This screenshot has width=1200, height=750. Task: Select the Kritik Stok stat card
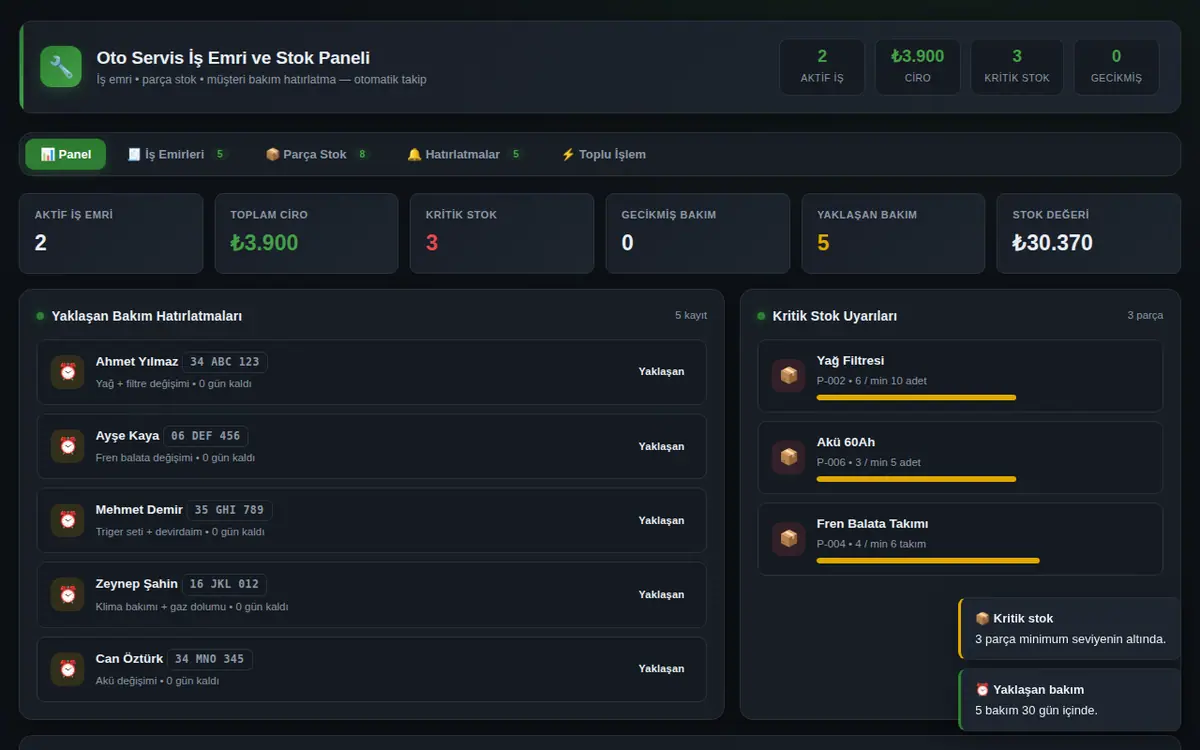502,233
